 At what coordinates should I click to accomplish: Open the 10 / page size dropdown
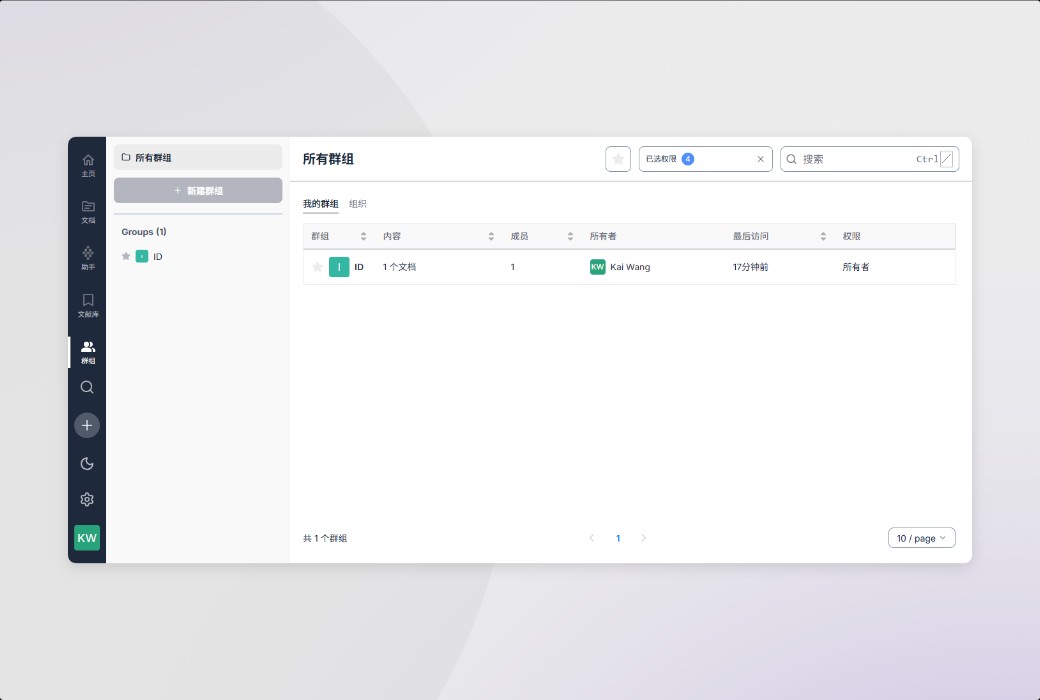click(922, 538)
